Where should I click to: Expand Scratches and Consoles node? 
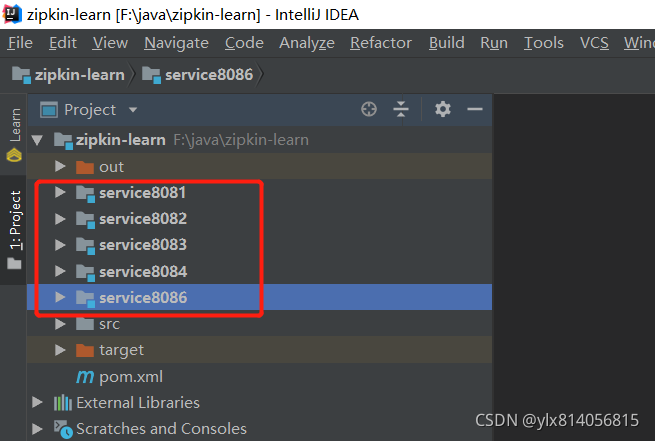pos(38,429)
